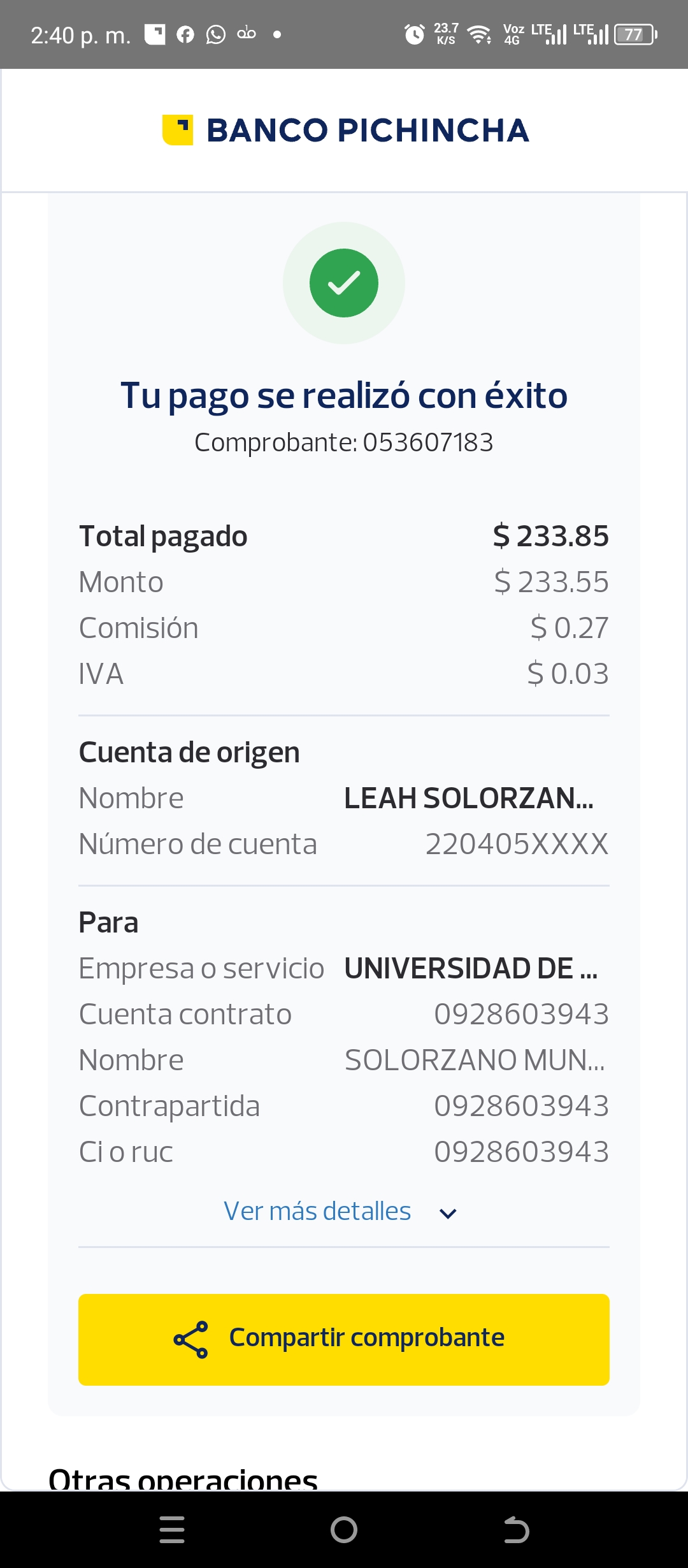Tap the alarm clock status icon
The width and height of the screenshot is (688, 1568).
click(415, 34)
